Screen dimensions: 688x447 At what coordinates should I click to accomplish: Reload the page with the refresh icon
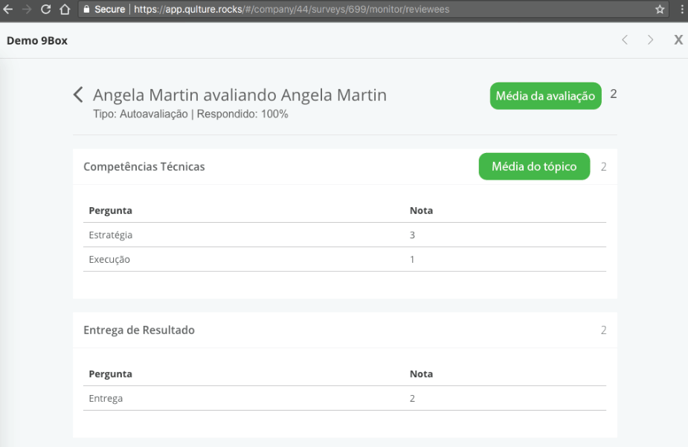(45, 9)
